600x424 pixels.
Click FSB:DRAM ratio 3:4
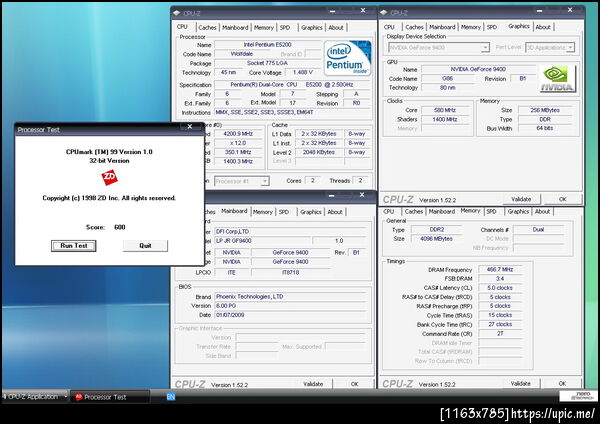(500, 279)
